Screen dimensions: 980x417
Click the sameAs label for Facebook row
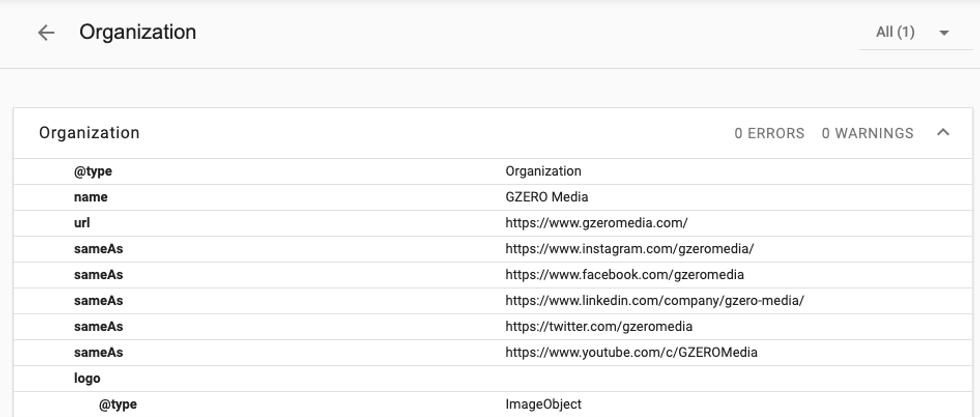(98, 275)
